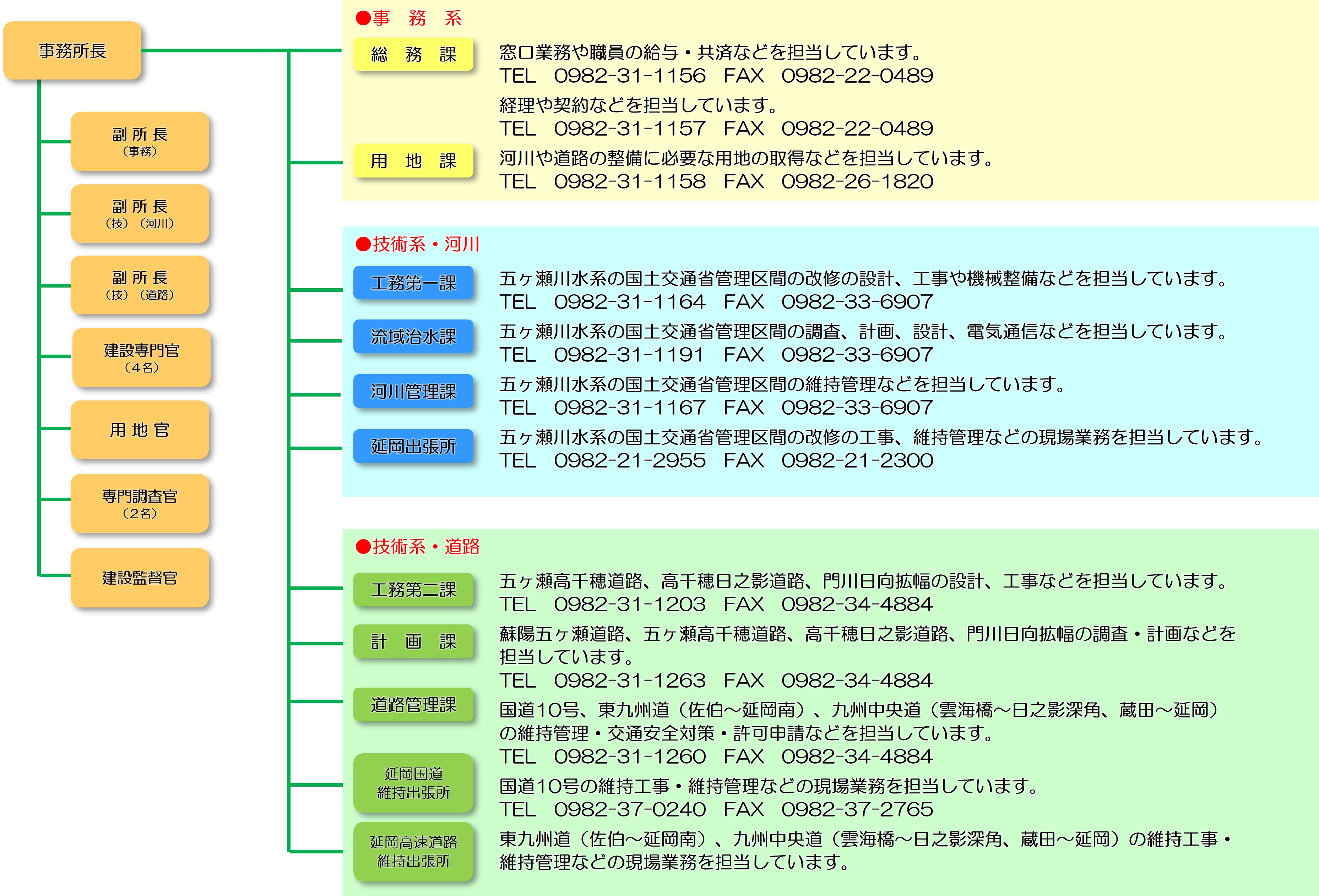Select the 副所長(技)(河川) box

(x=140, y=213)
